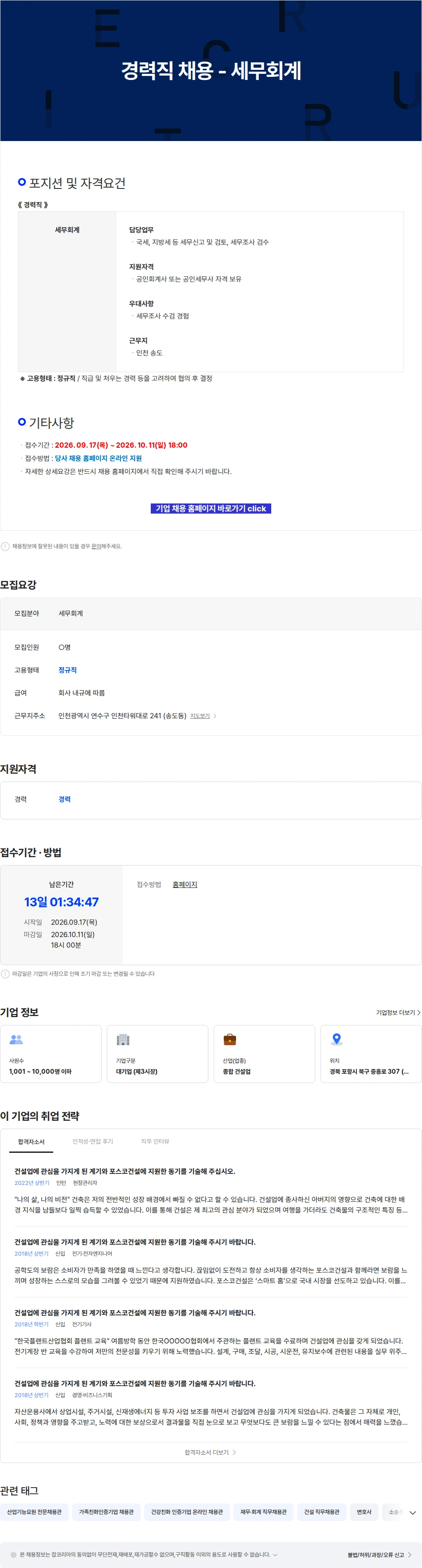
Task: Select the 재무·회계 직무채용관 tag
Action: (263, 1512)
